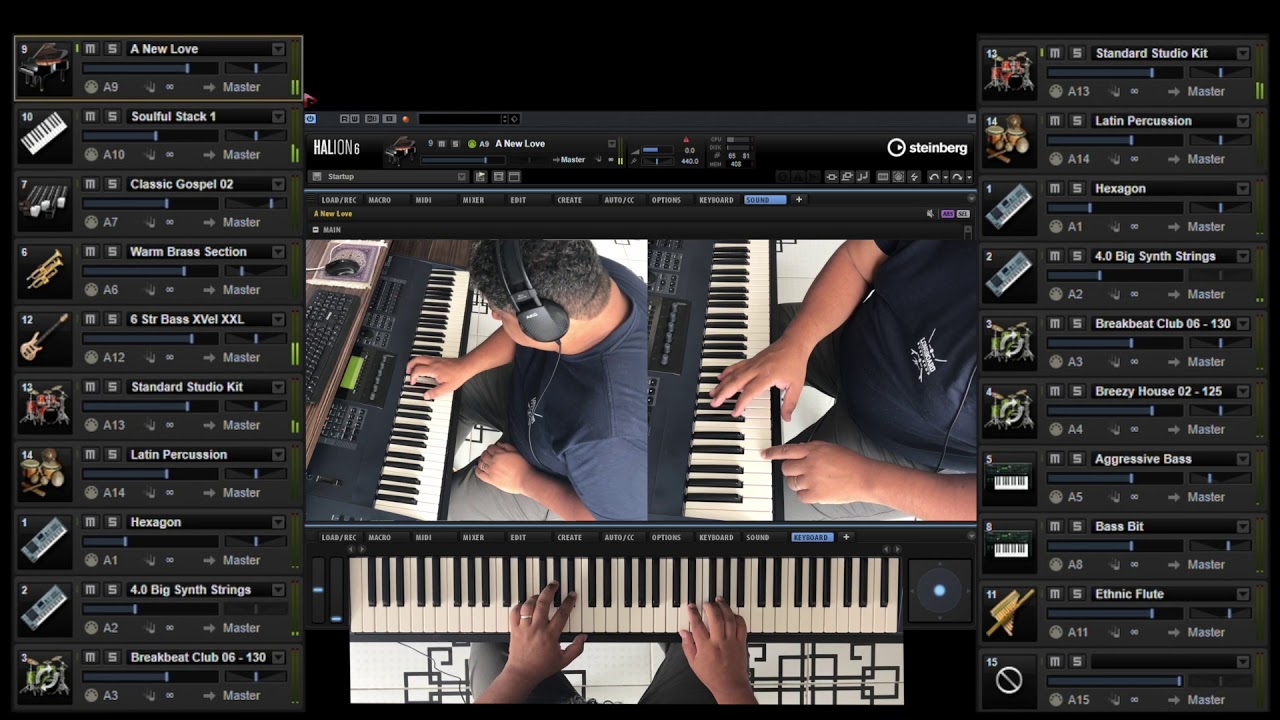Image resolution: width=1280 pixels, height=720 pixels.
Task: Click the orange record dot in plugin header
Action: coord(406,119)
